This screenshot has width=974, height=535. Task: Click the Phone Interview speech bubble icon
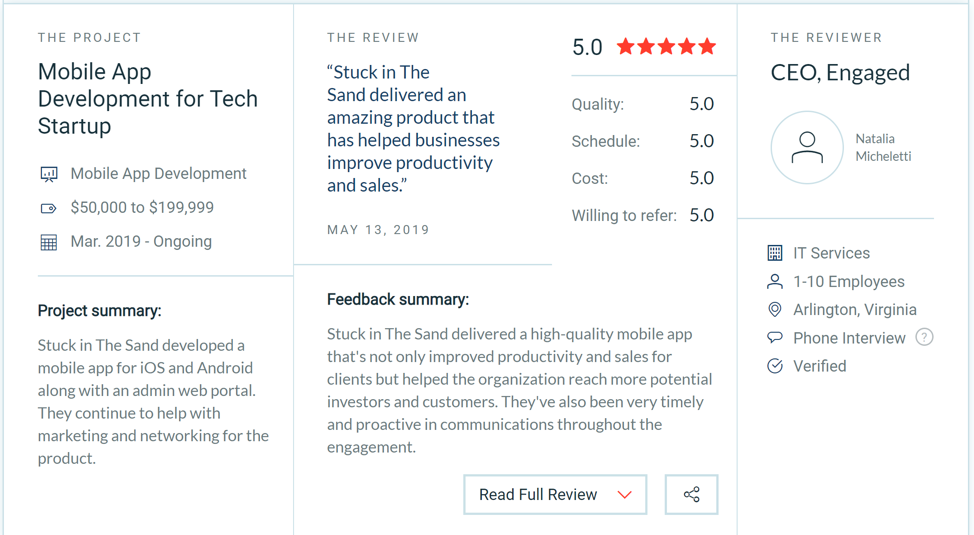(775, 337)
